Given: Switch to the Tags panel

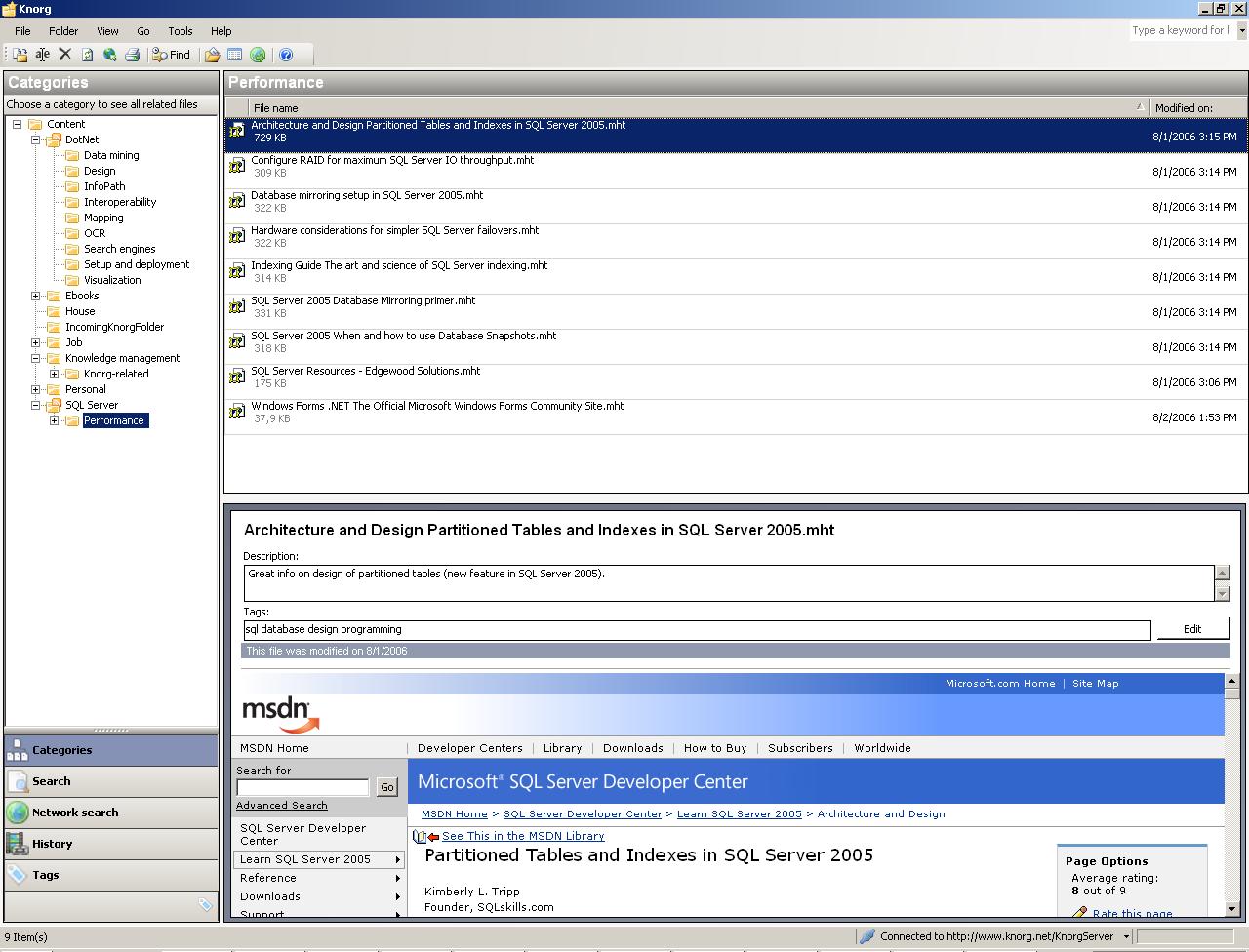Looking at the screenshot, I should point(111,875).
